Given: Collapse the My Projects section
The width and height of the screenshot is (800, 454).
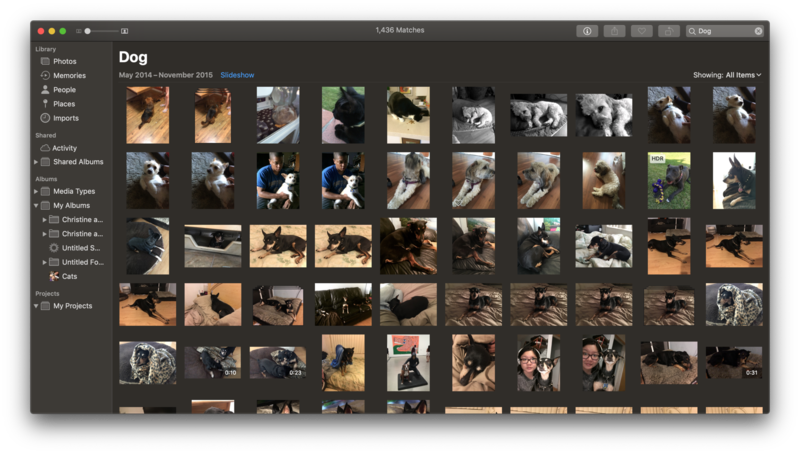Looking at the screenshot, I should pos(36,306).
